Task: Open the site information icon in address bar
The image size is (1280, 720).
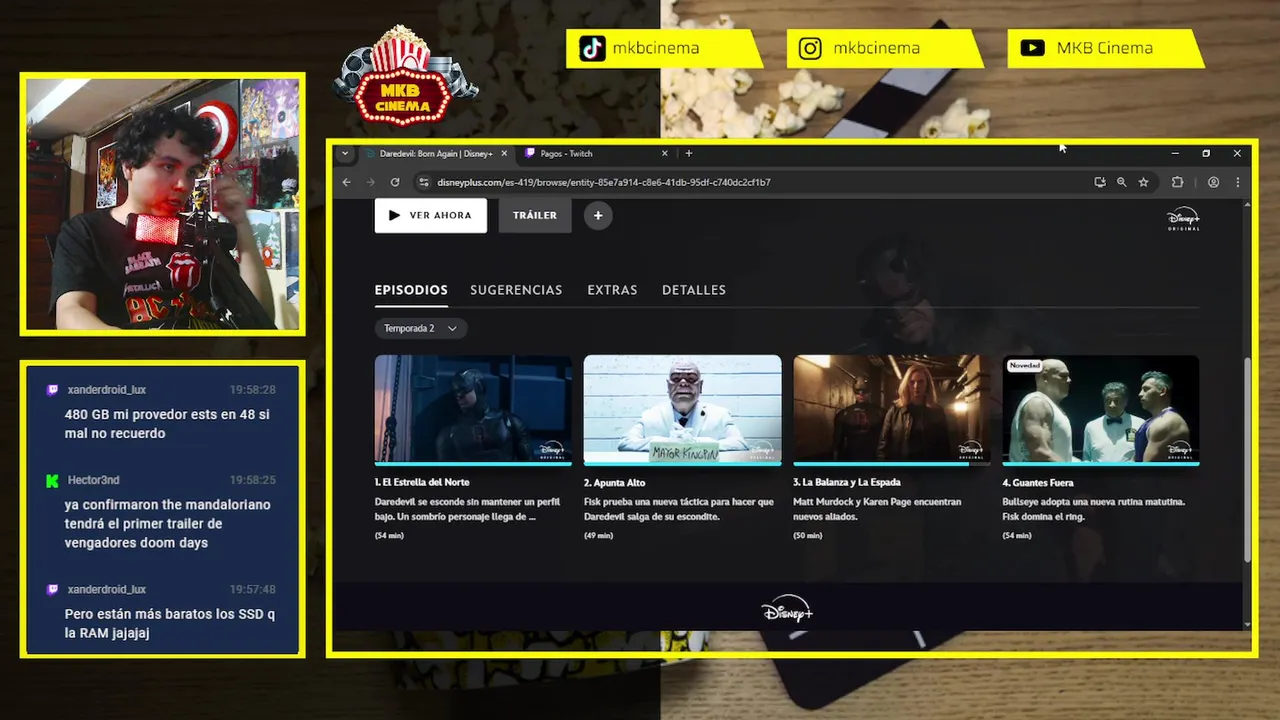Action: pos(423,182)
